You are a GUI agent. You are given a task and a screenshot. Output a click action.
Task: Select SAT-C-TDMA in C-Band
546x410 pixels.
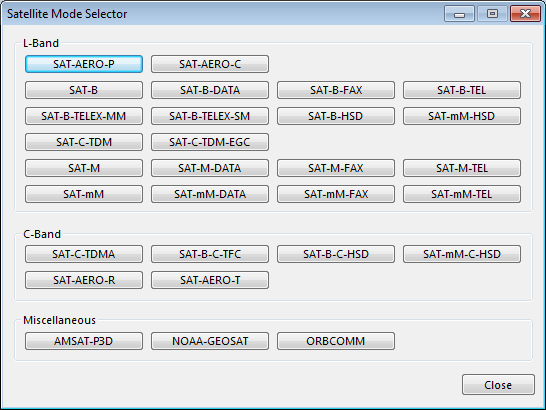84,254
